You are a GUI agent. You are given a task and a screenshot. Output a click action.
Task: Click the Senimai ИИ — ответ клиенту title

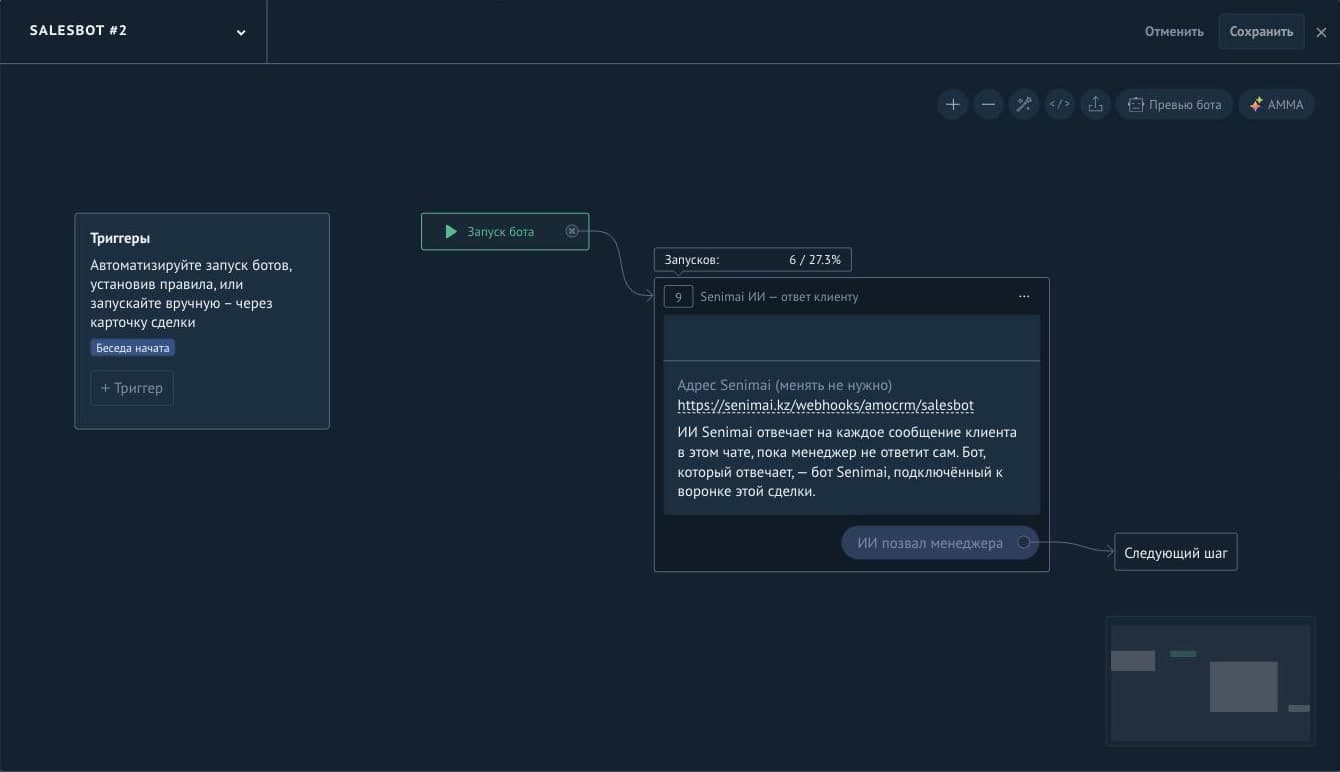[779, 297]
